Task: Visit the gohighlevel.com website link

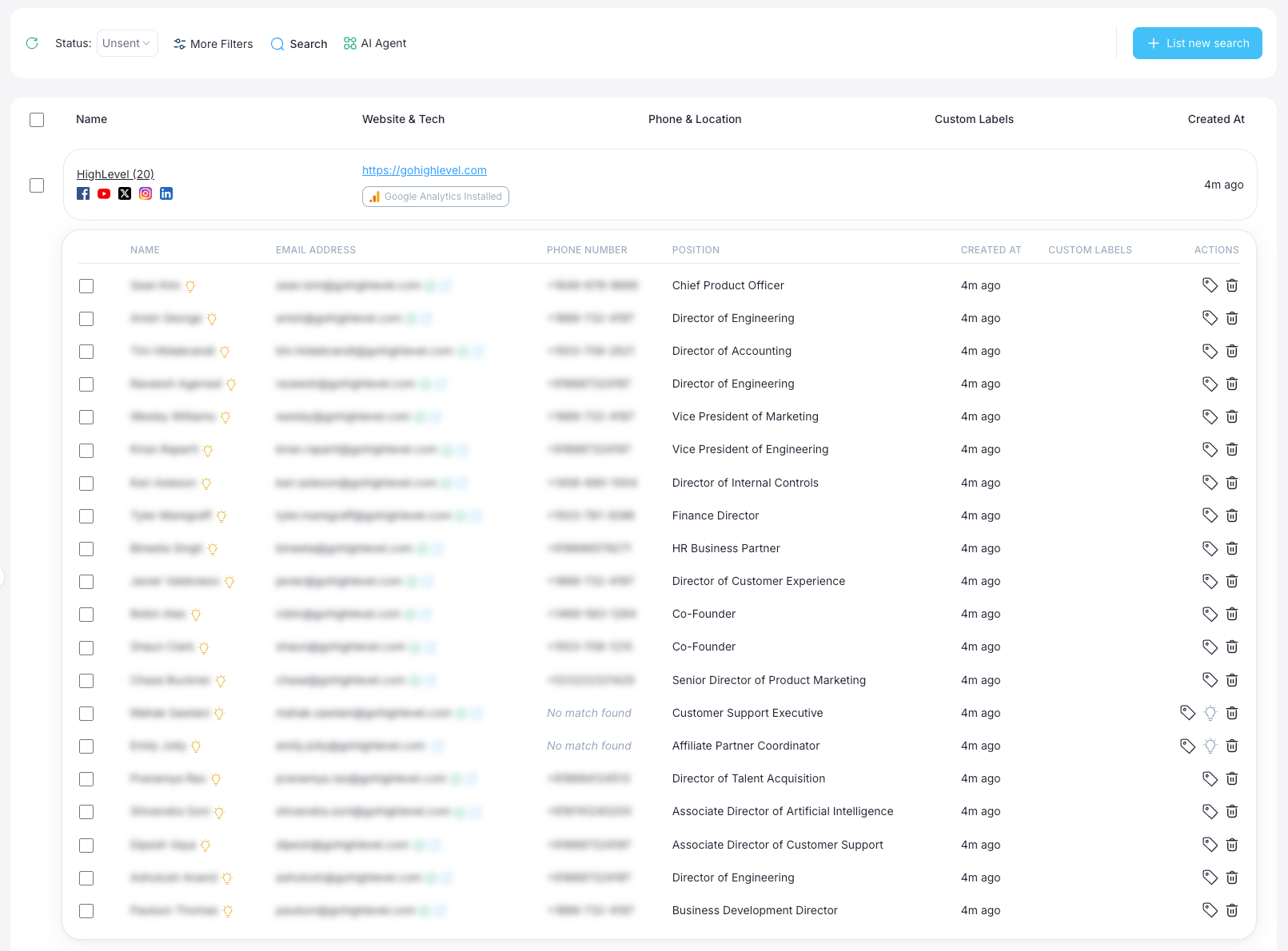Action: click(x=425, y=170)
